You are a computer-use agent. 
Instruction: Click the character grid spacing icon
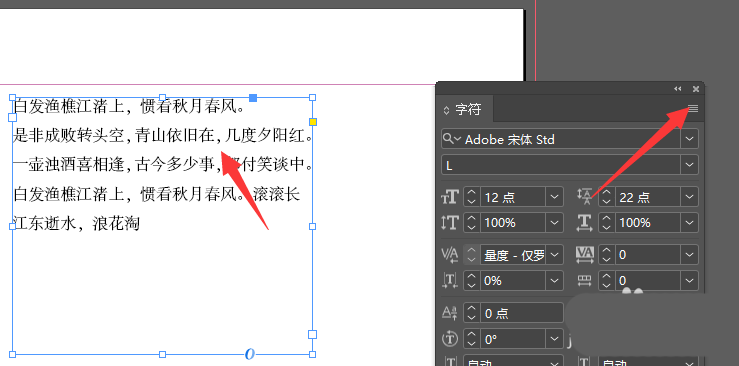coord(585,281)
